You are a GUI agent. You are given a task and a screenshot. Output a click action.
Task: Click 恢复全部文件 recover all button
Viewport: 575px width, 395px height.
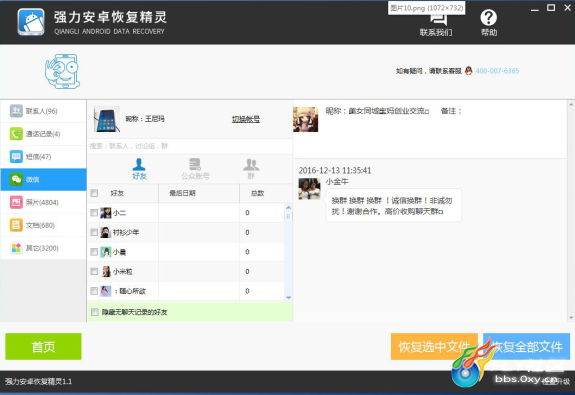click(527, 346)
